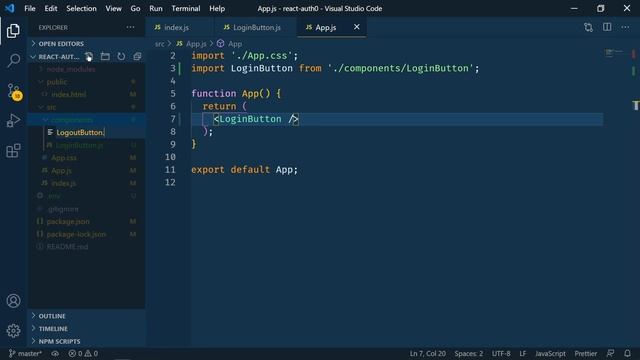
Task: Change LF end of line sequence
Action: tap(522, 353)
